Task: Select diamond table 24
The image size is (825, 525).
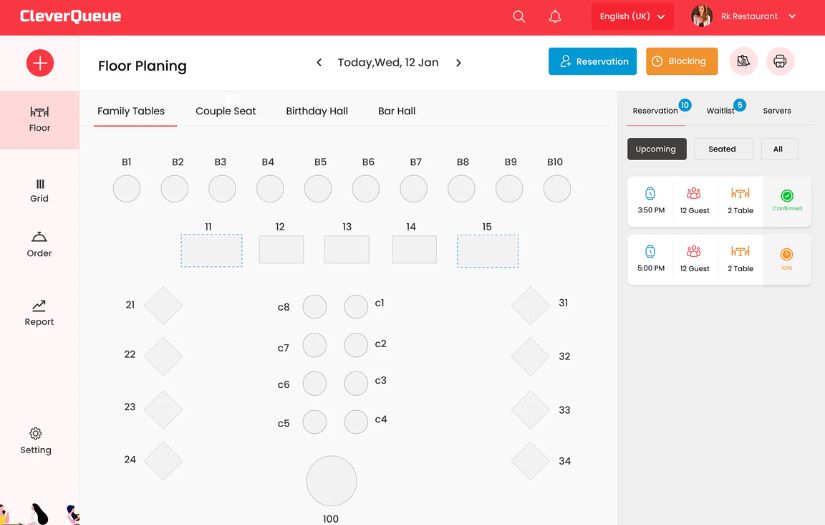Action: (x=163, y=461)
